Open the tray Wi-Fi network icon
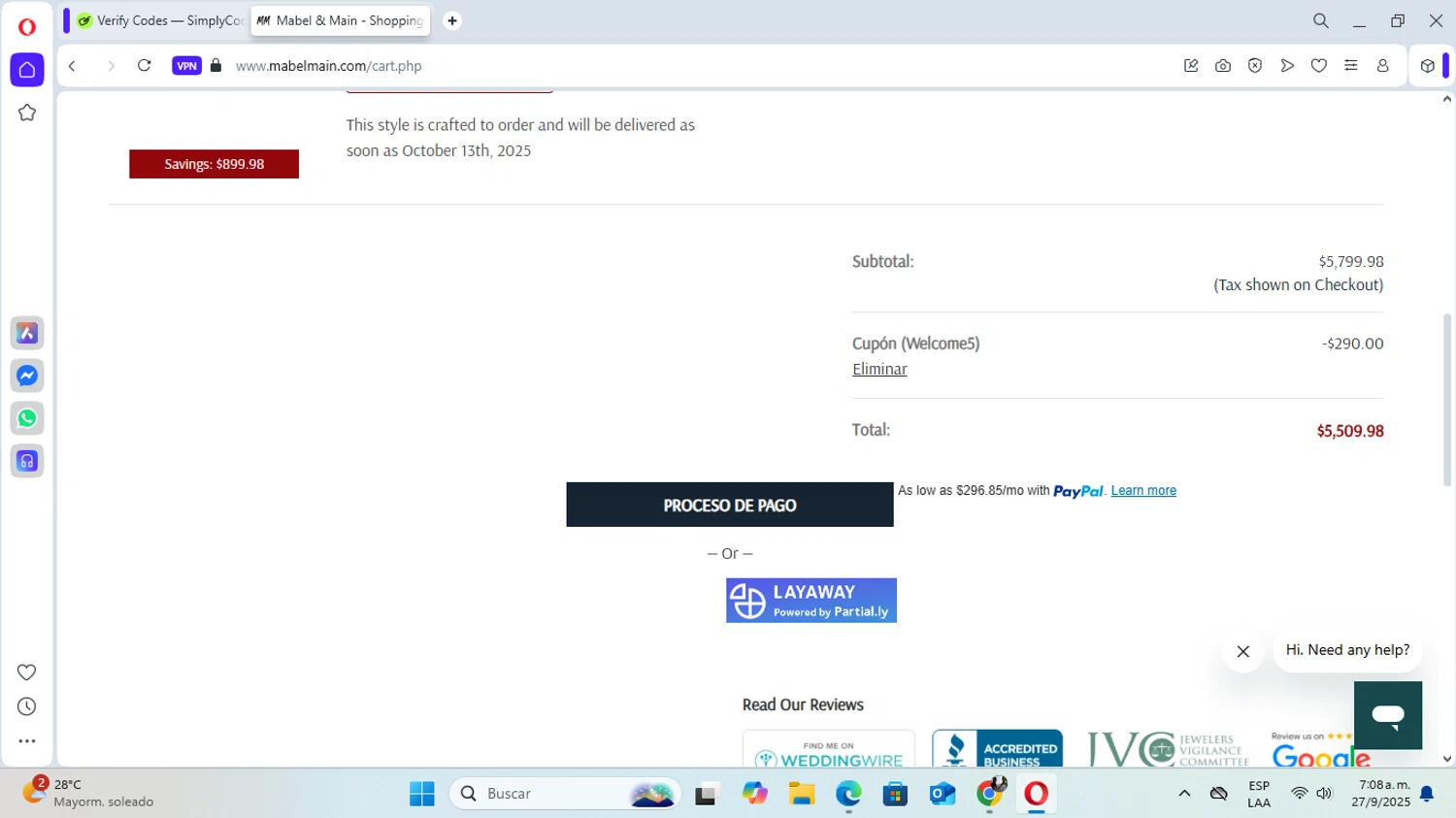The width and height of the screenshot is (1456, 818). pos(1300,794)
